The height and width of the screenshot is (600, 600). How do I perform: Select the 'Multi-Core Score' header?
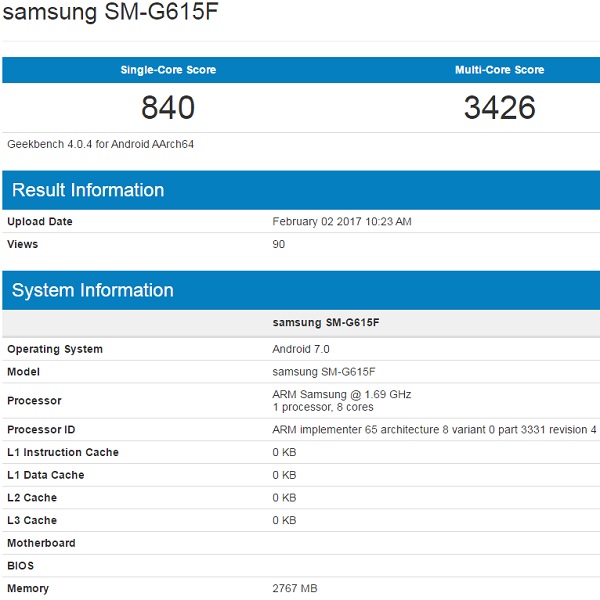point(499,70)
